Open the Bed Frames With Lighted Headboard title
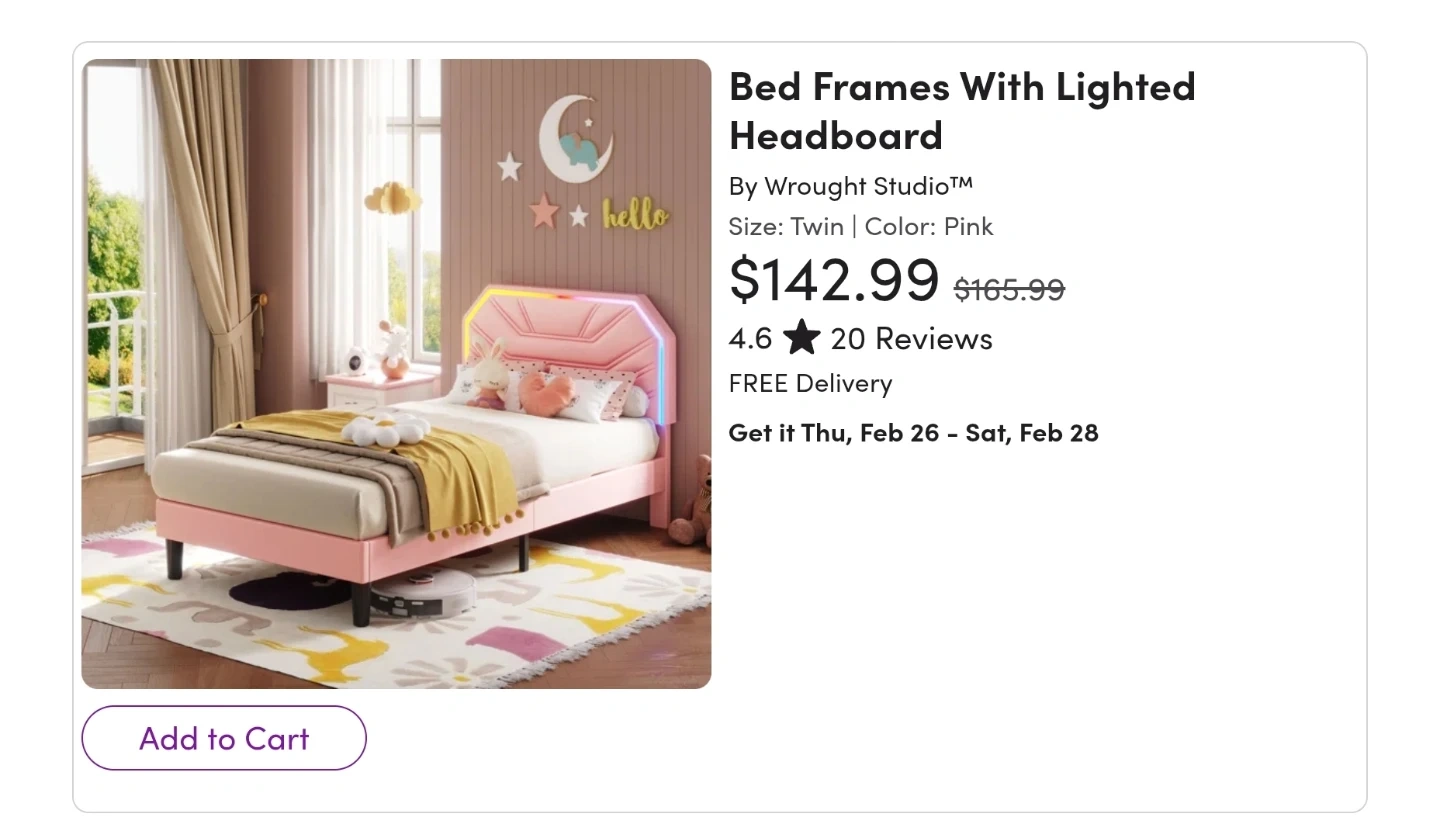This screenshot has width=1440, height=838. point(961,110)
